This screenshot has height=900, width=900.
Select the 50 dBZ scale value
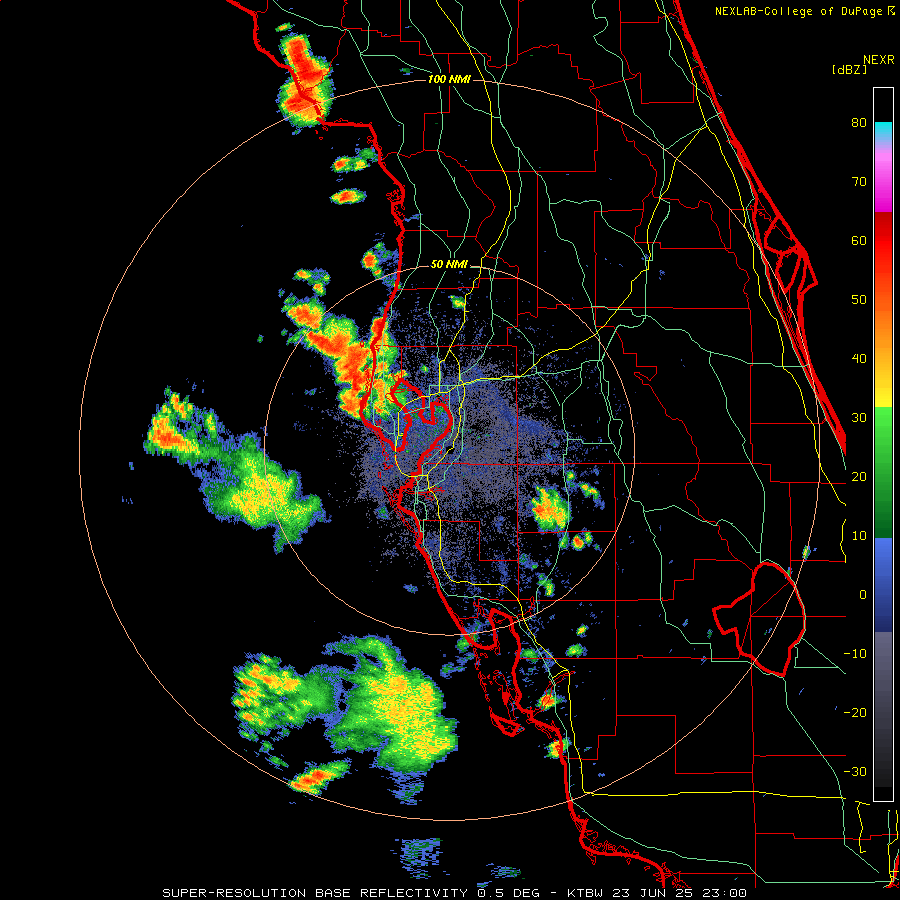click(x=859, y=300)
